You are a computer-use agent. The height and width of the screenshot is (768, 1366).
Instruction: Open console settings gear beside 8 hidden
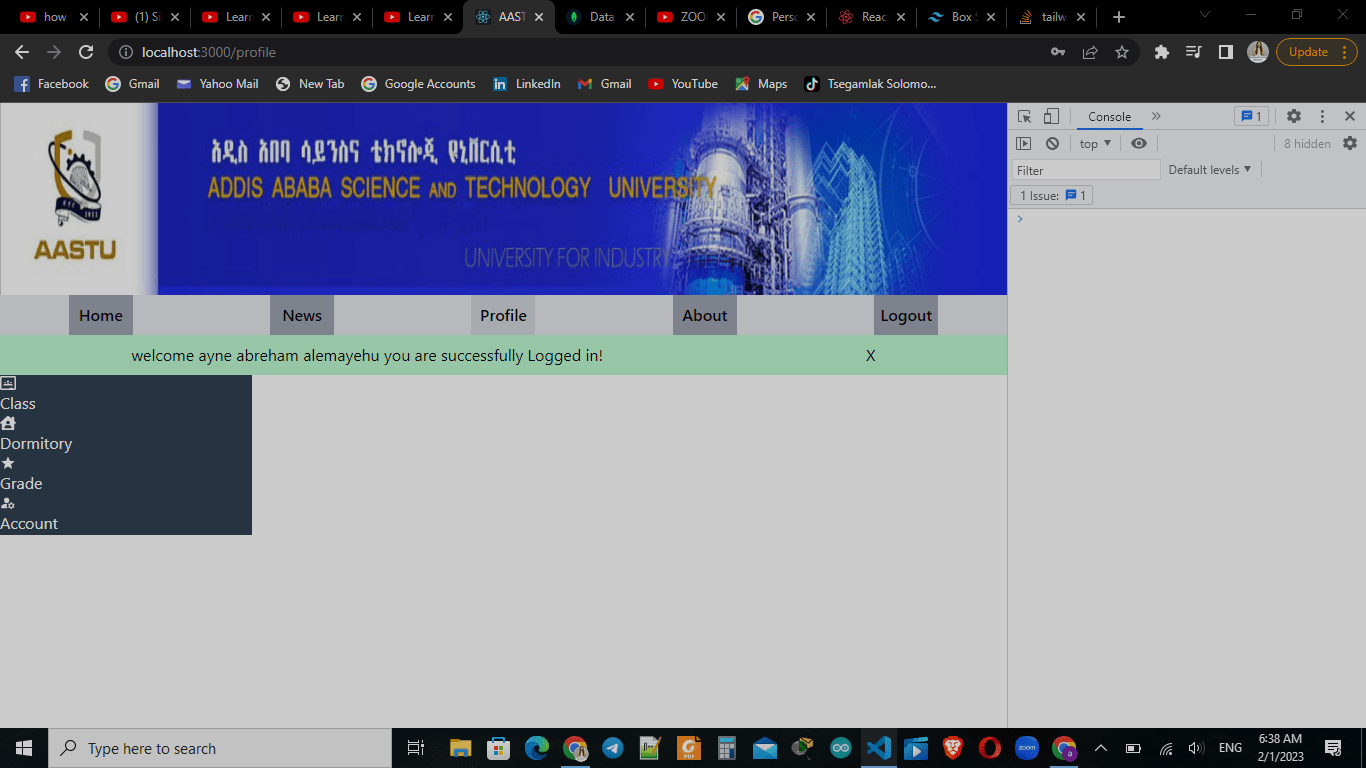point(1350,143)
